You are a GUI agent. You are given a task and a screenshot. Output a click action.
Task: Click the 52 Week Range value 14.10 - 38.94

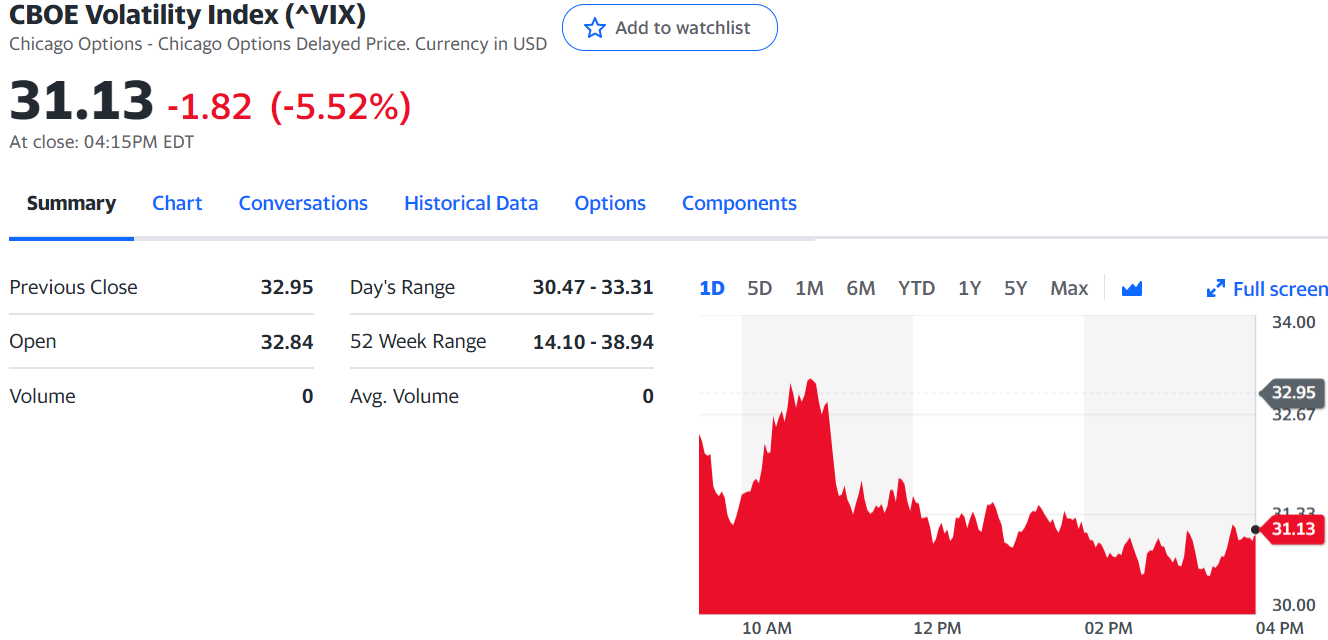click(593, 342)
